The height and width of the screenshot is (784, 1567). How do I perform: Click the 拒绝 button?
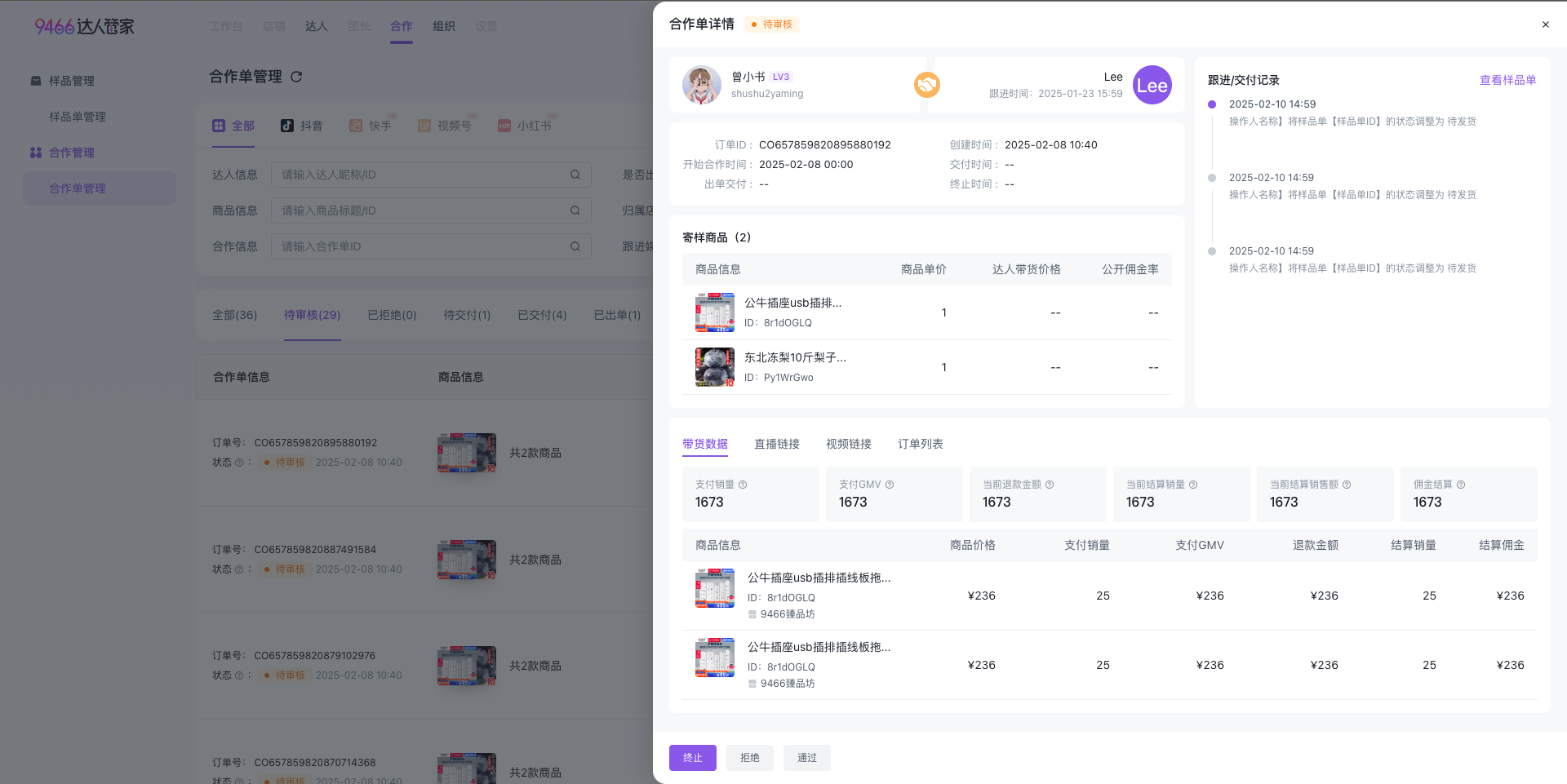click(x=750, y=758)
